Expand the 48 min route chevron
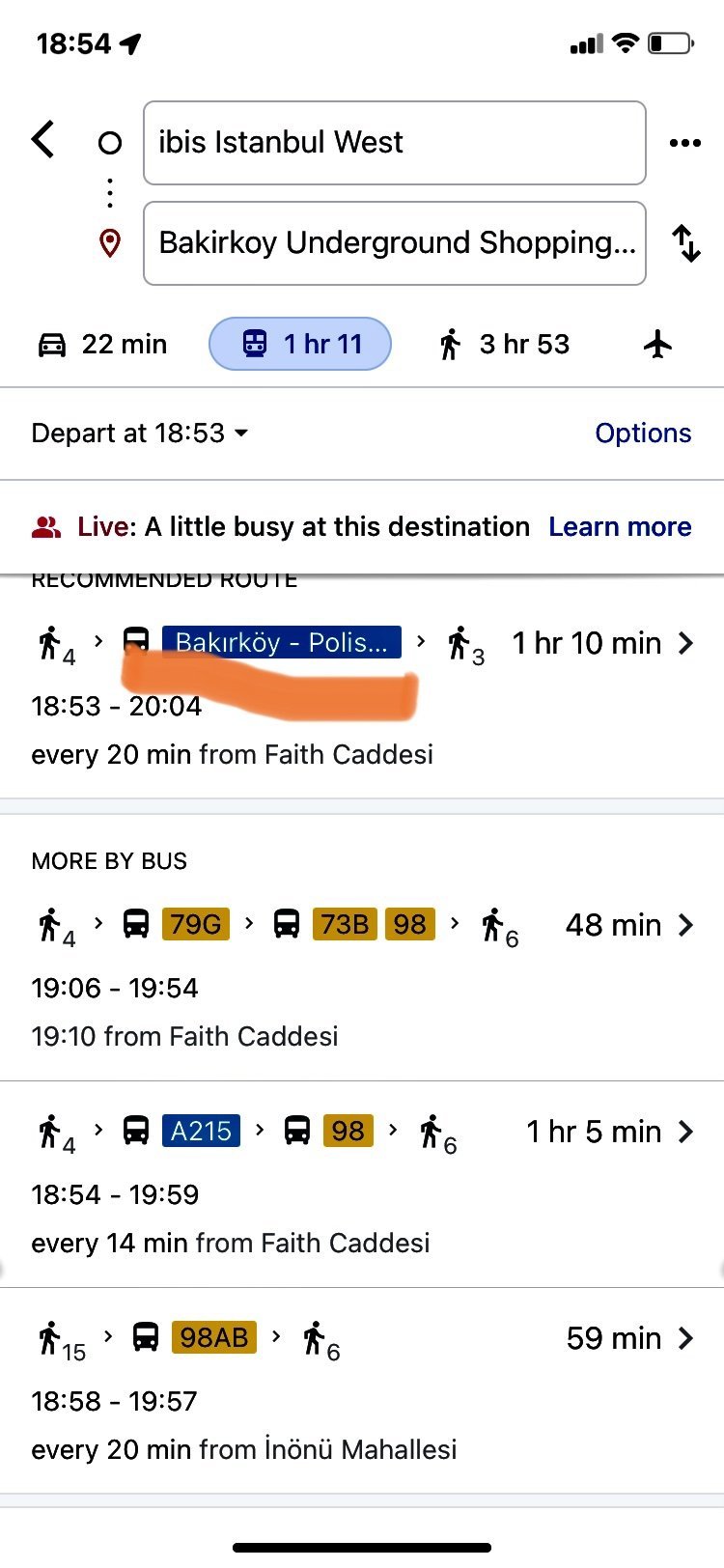This screenshot has height=1568, width=724. pyautogui.click(x=685, y=925)
